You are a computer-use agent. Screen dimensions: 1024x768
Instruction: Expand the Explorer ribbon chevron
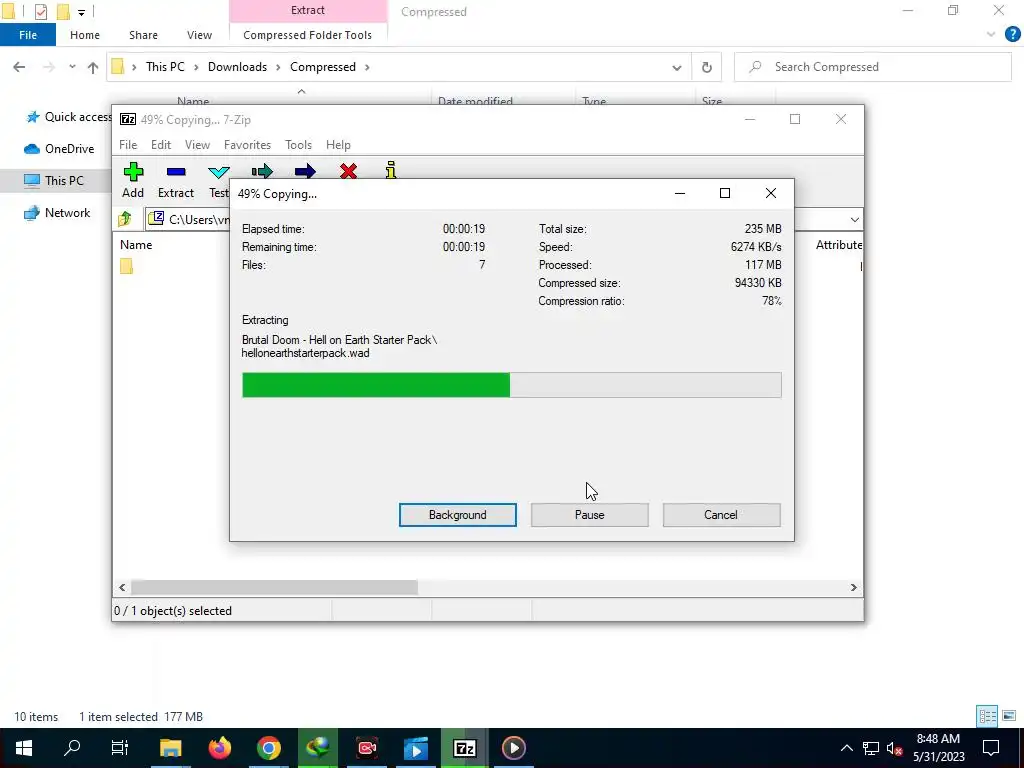991,35
